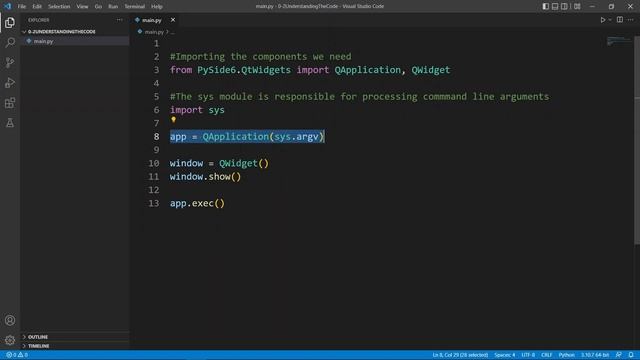Toggle Secondary Side Bar visibility
Image resolution: width=640 pixels, height=360 pixels.
[x=564, y=6]
